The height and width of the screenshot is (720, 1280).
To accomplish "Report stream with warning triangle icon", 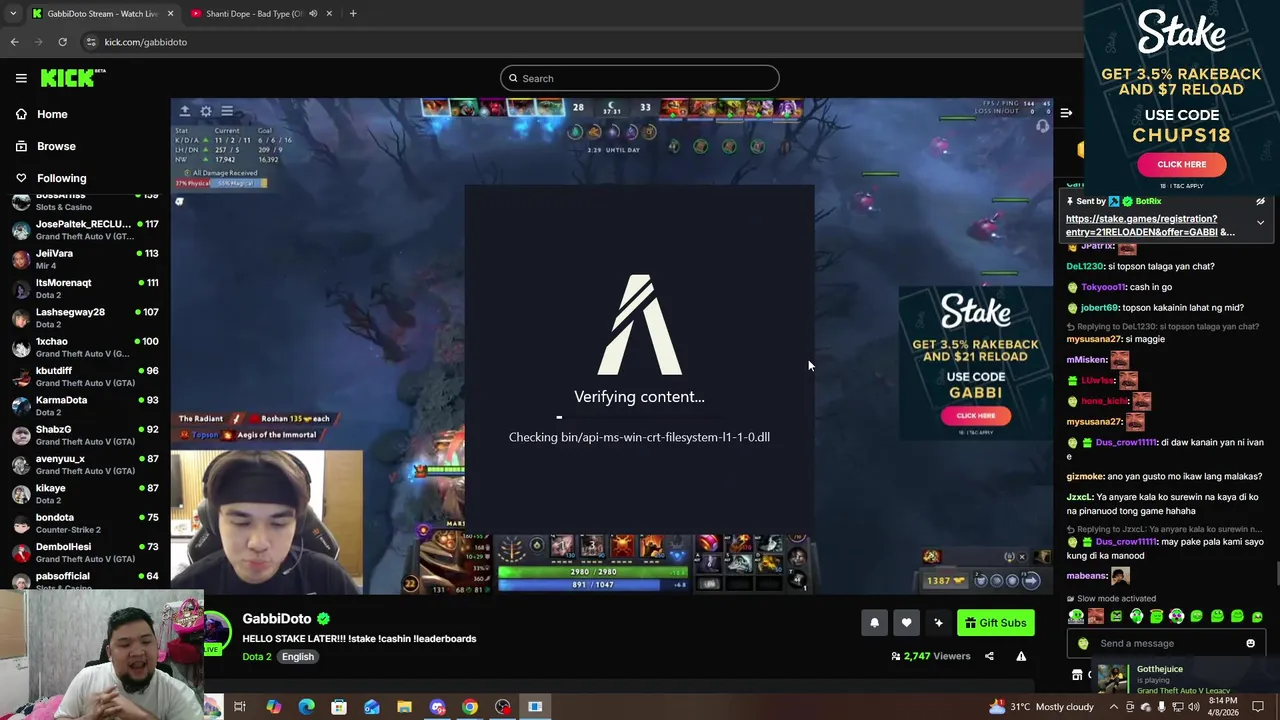I will tap(1021, 656).
